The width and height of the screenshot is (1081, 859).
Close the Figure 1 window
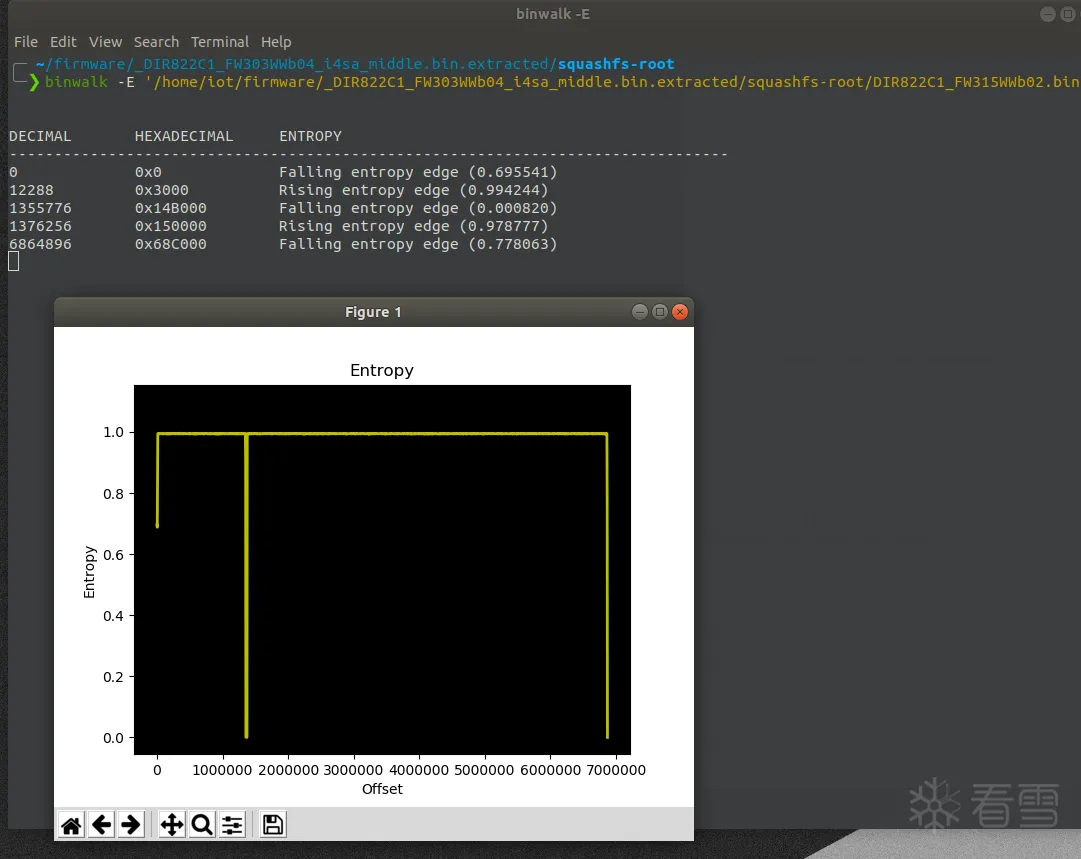point(680,312)
